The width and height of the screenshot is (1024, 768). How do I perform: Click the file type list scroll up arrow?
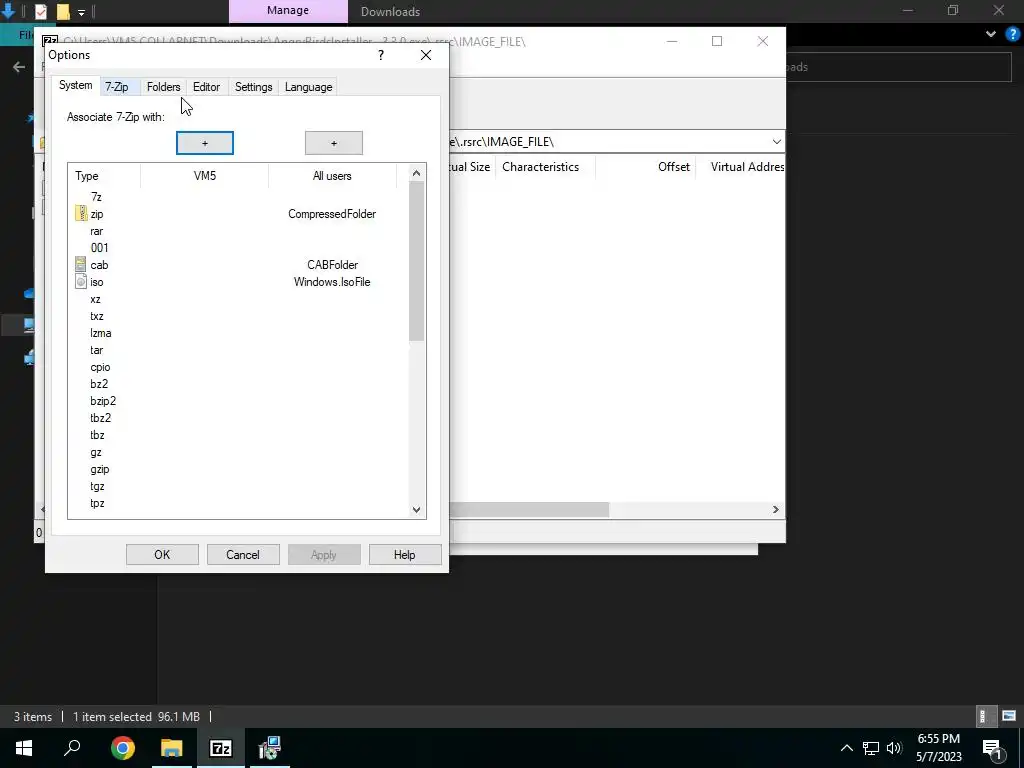pyautogui.click(x=417, y=173)
